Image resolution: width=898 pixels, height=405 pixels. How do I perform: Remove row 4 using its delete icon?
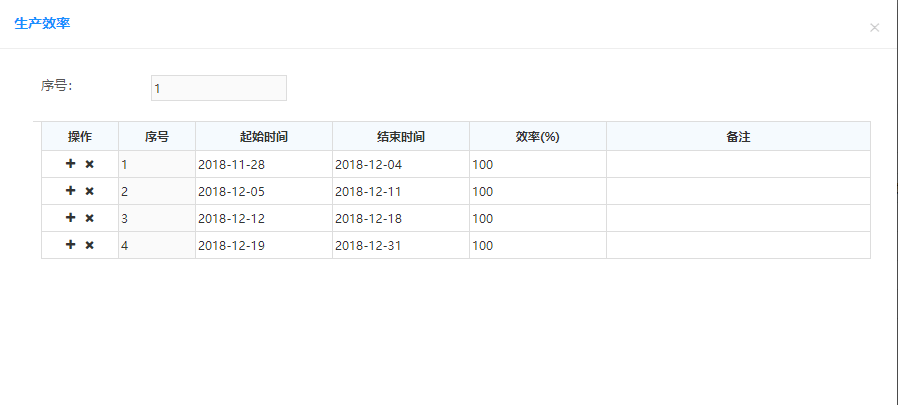tap(89, 245)
